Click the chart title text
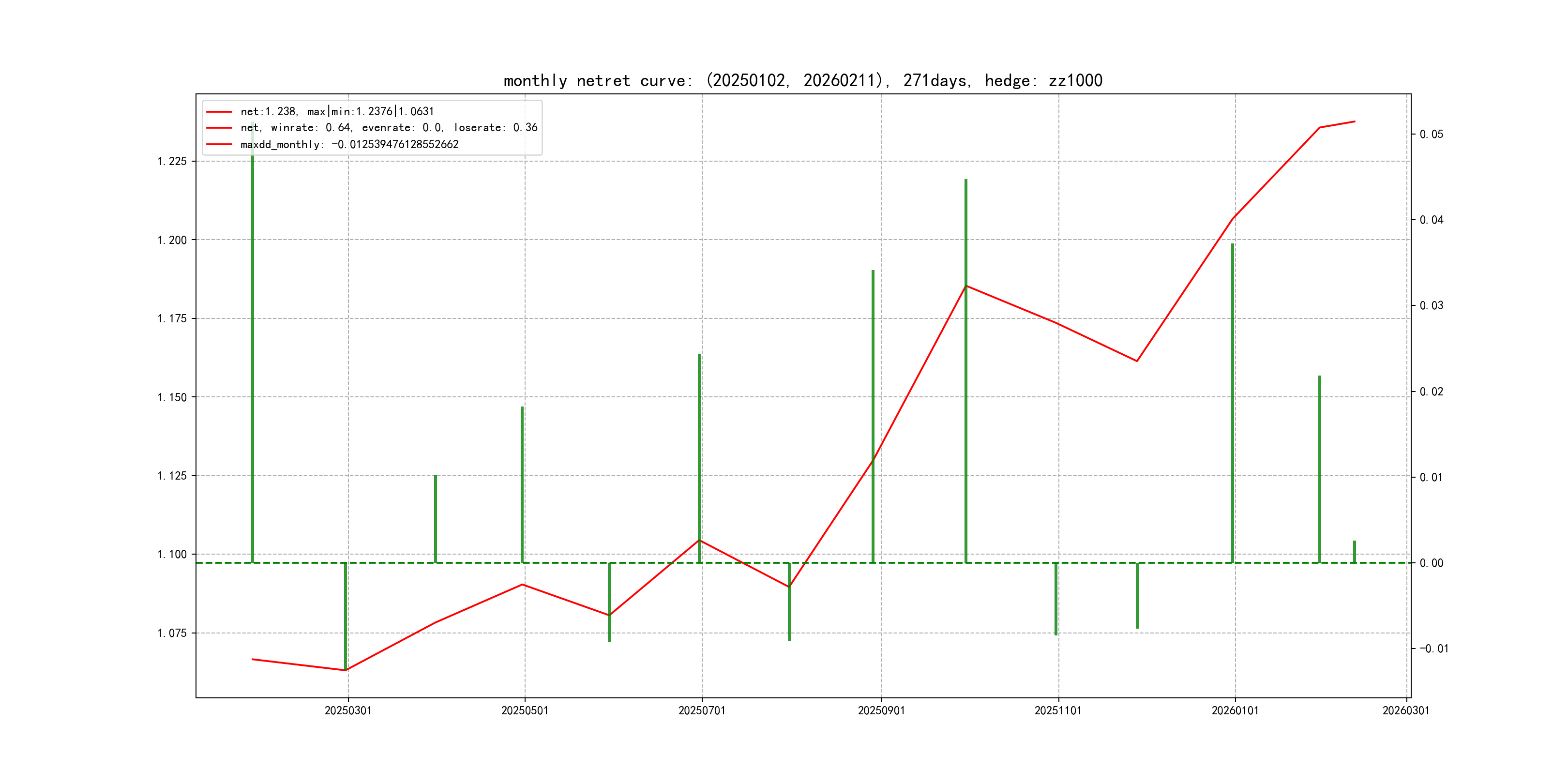Screen dimensions: 1568x784 point(802,80)
